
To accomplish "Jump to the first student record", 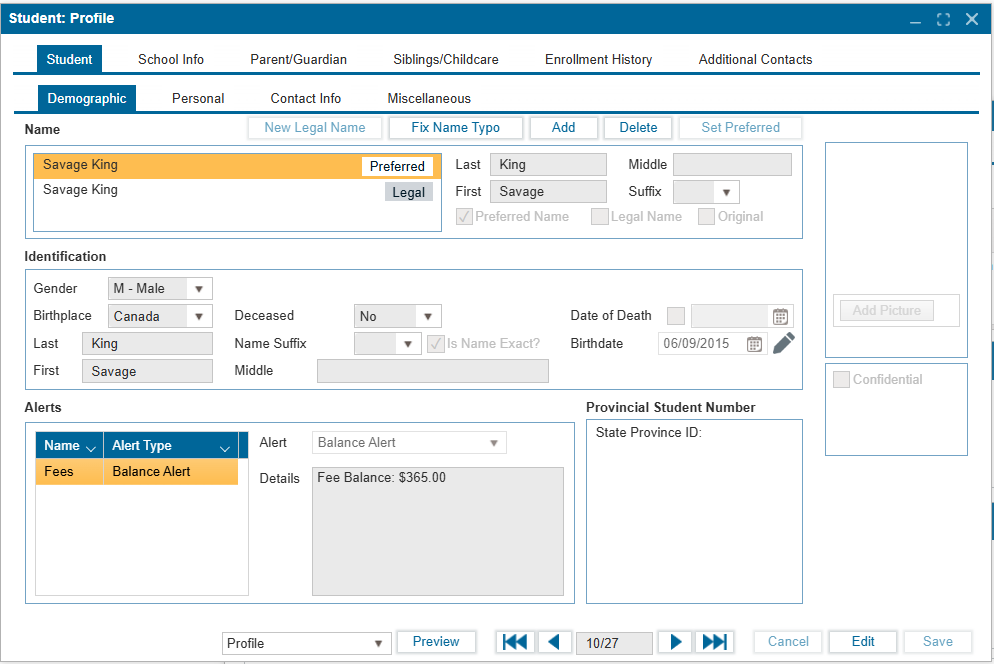I will pos(514,642).
